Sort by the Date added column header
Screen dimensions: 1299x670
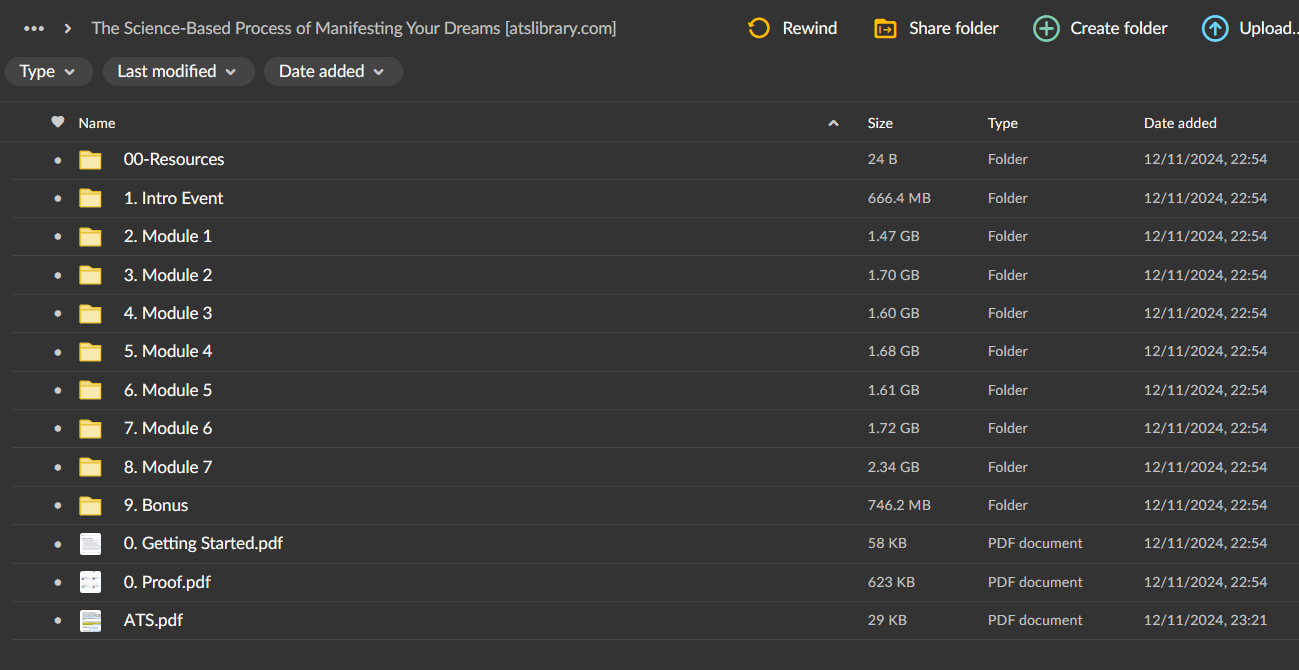pyautogui.click(x=1180, y=123)
